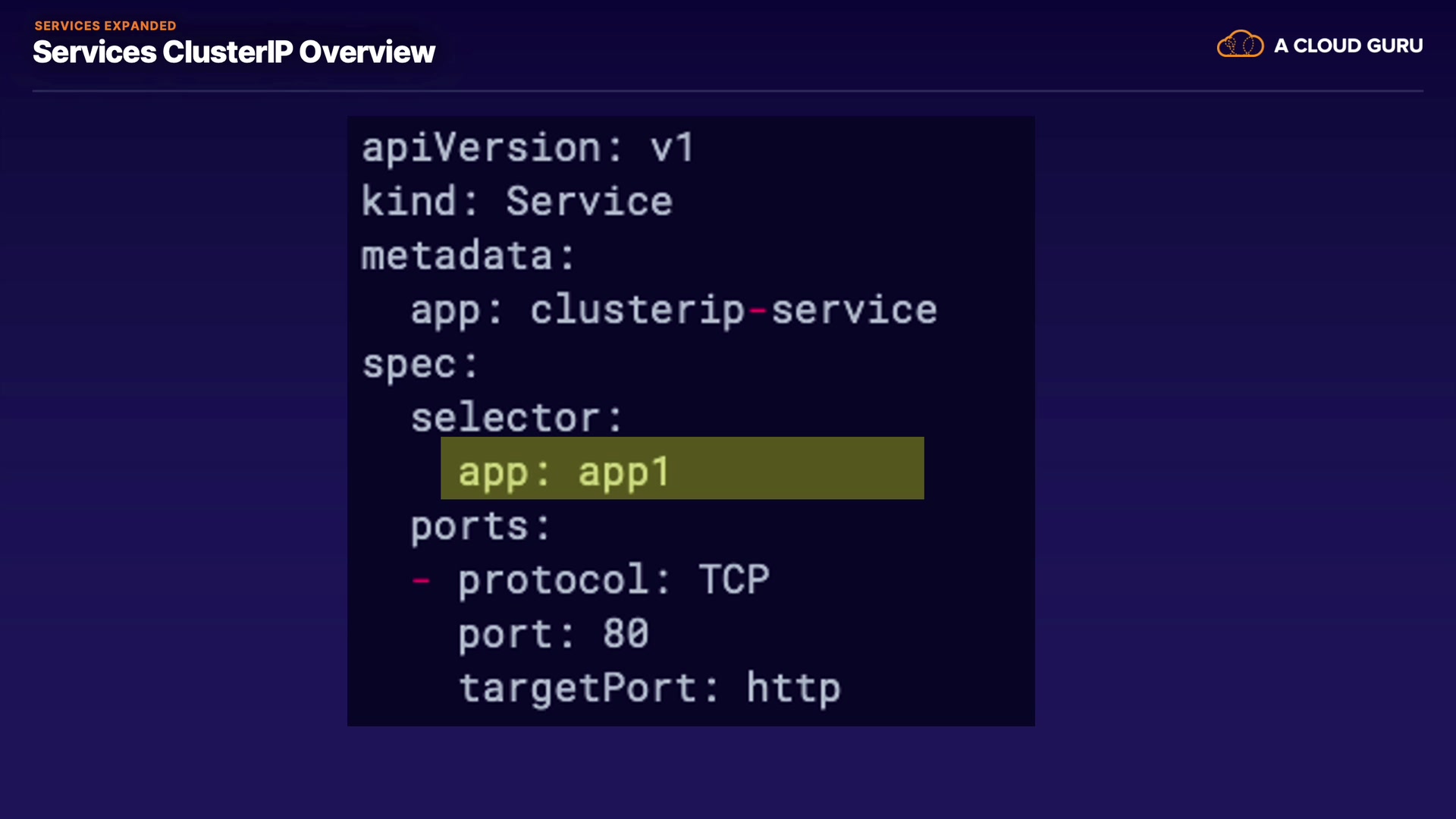Click the kind: Service line
This screenshot has width=1456, height=819.
click(516, 202)
